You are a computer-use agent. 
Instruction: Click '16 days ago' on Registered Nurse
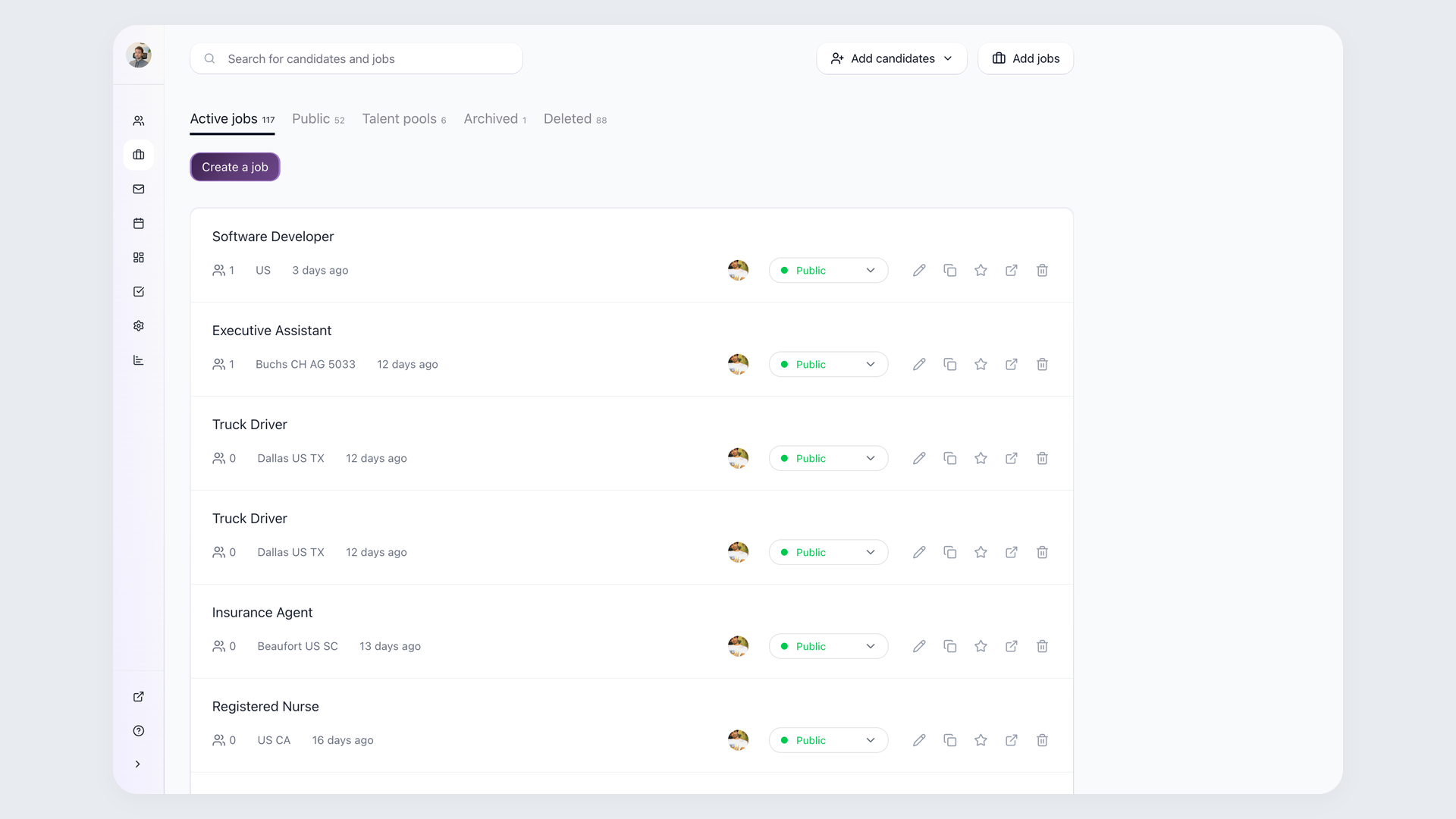[x=343, y=740]
